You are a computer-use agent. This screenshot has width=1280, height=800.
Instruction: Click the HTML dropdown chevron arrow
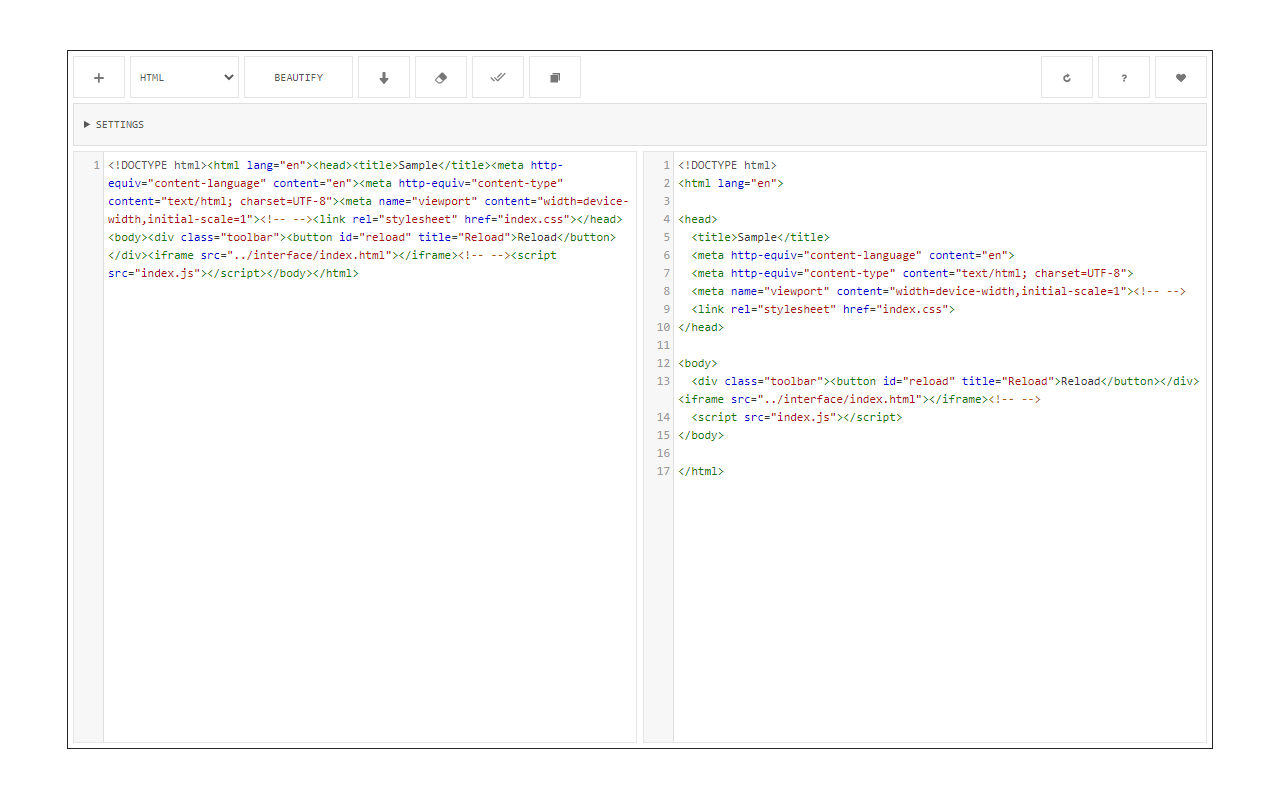pos(227,77)
